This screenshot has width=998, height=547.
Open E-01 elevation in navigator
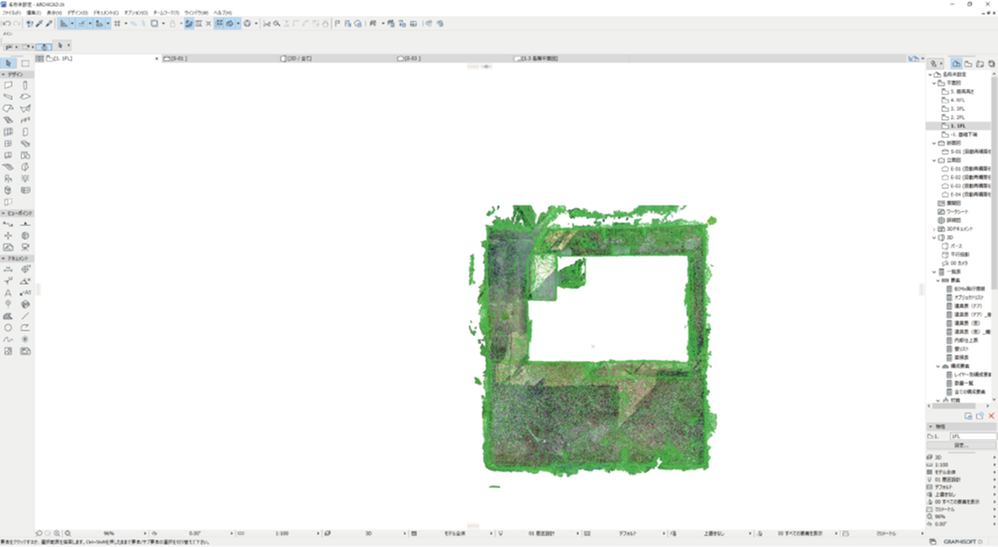(x=966, y=169)
